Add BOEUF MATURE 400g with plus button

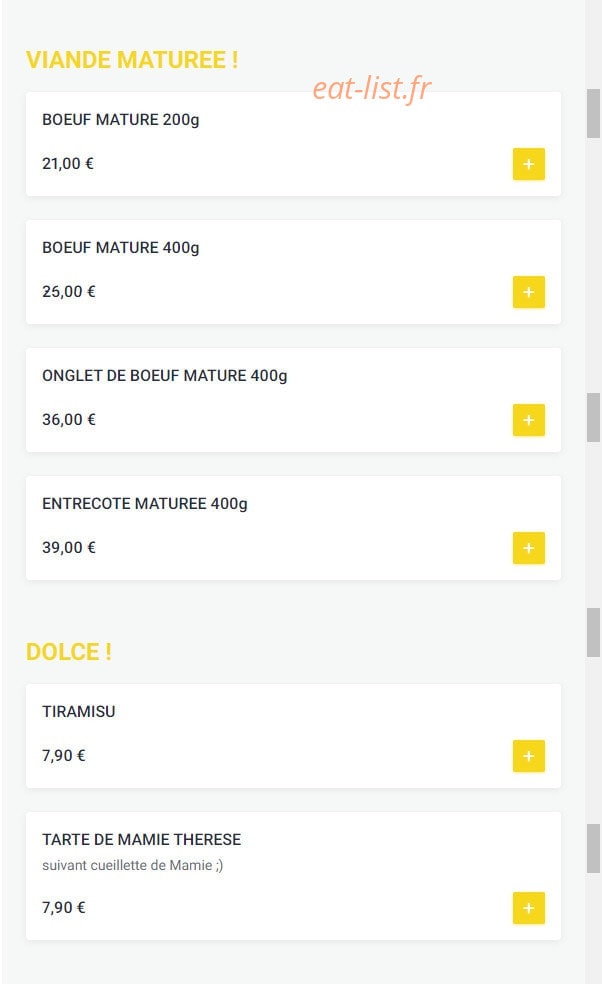tap(529, 292)
